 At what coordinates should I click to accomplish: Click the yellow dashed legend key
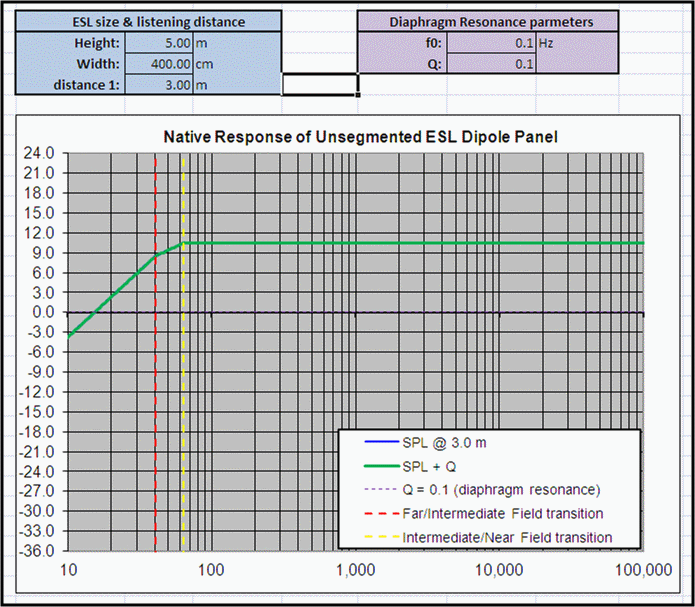pos(382,537)
